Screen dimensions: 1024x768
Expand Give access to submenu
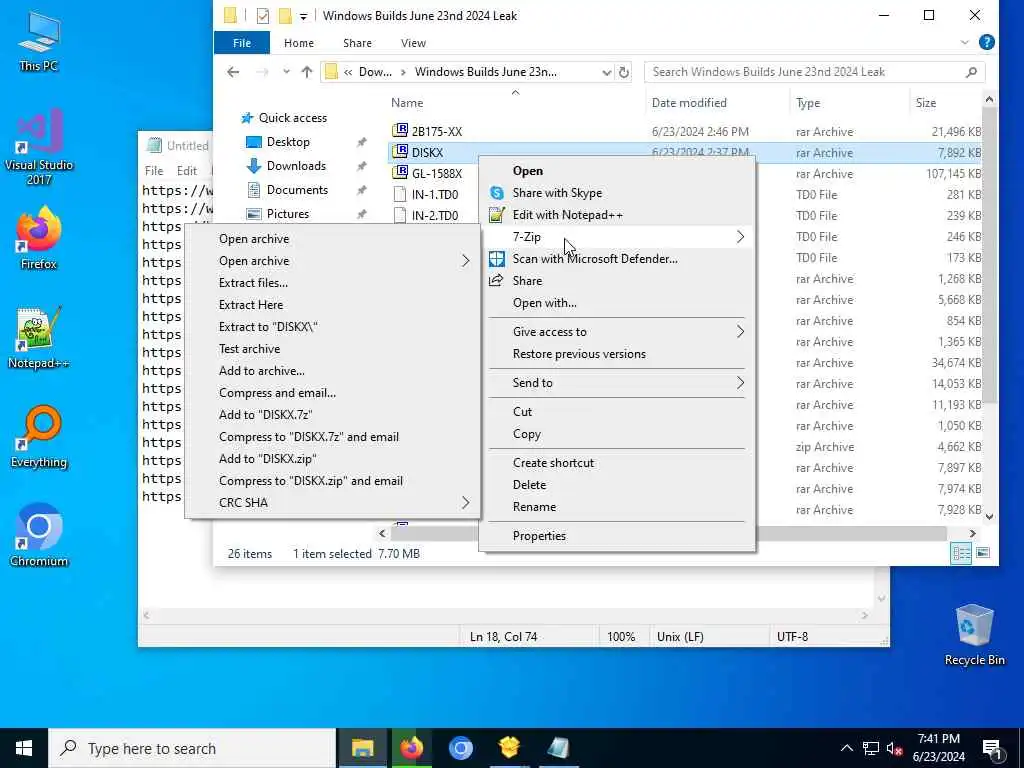tap(740, 331)
